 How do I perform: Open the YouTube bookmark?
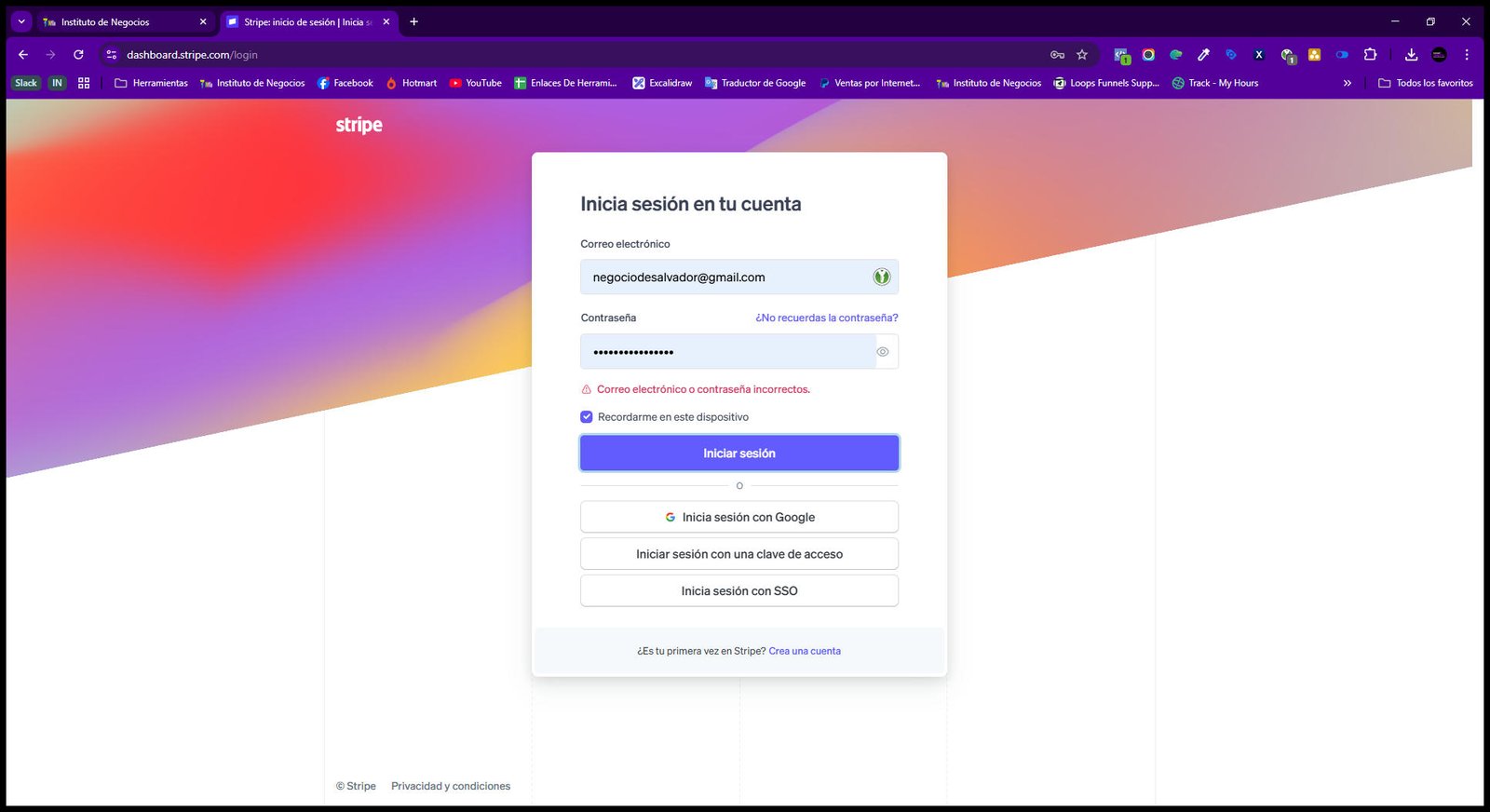(x=475, y=83)
